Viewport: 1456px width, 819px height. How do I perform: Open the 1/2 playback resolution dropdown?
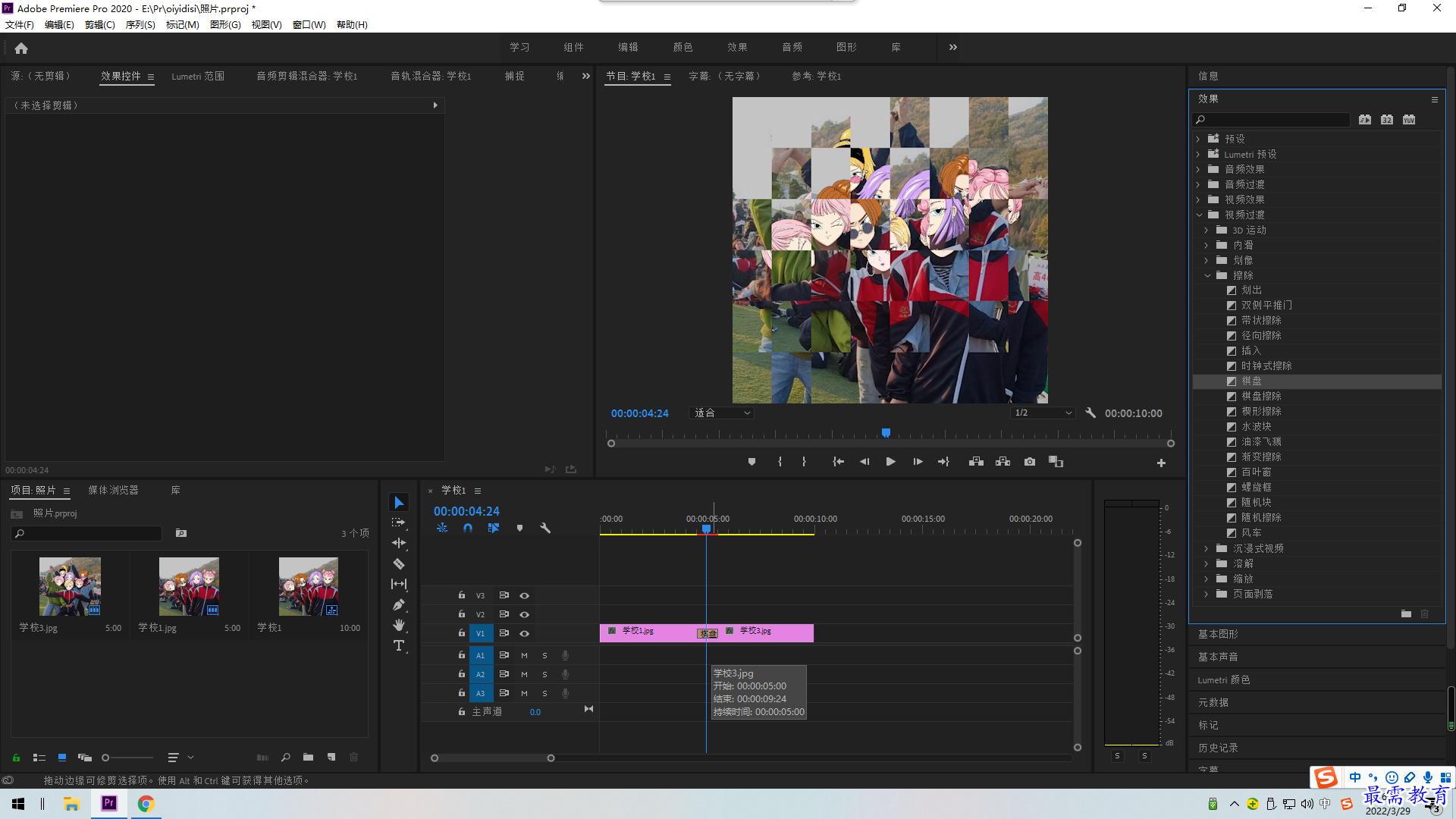tap(1044, 413)
